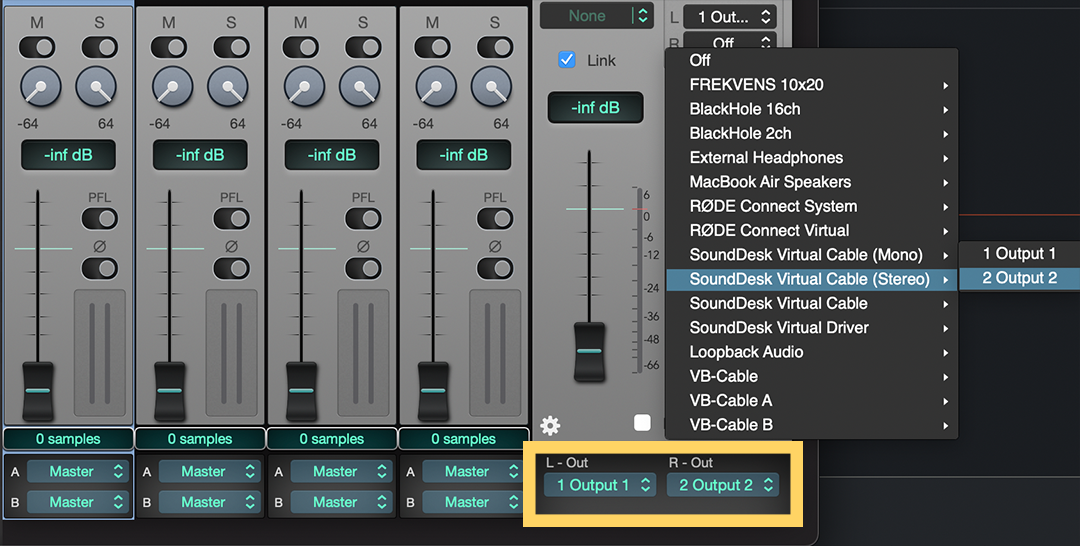The height and width of the screenshot is (546, 1080).
Task: Click the fourth channel's fader handle
Action: [x=433, y=390]
